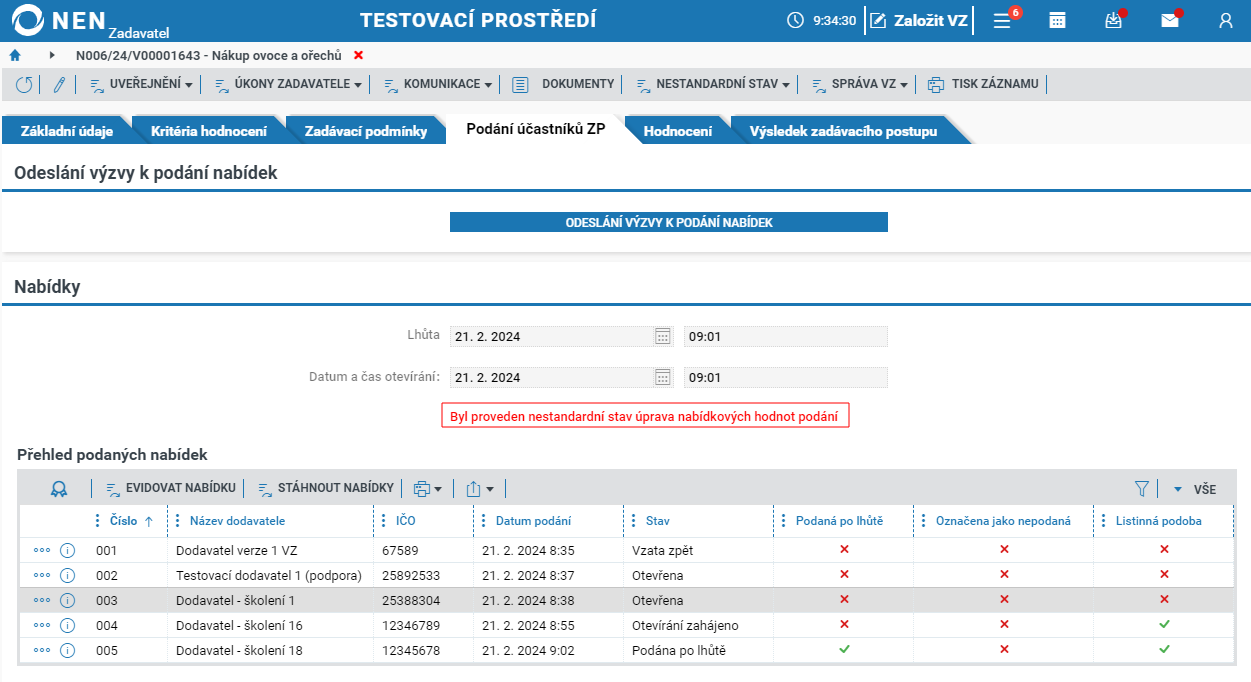1251x682 pixels.
Task: Switch to Základní údaje tab
Action: tap(66, 131)
